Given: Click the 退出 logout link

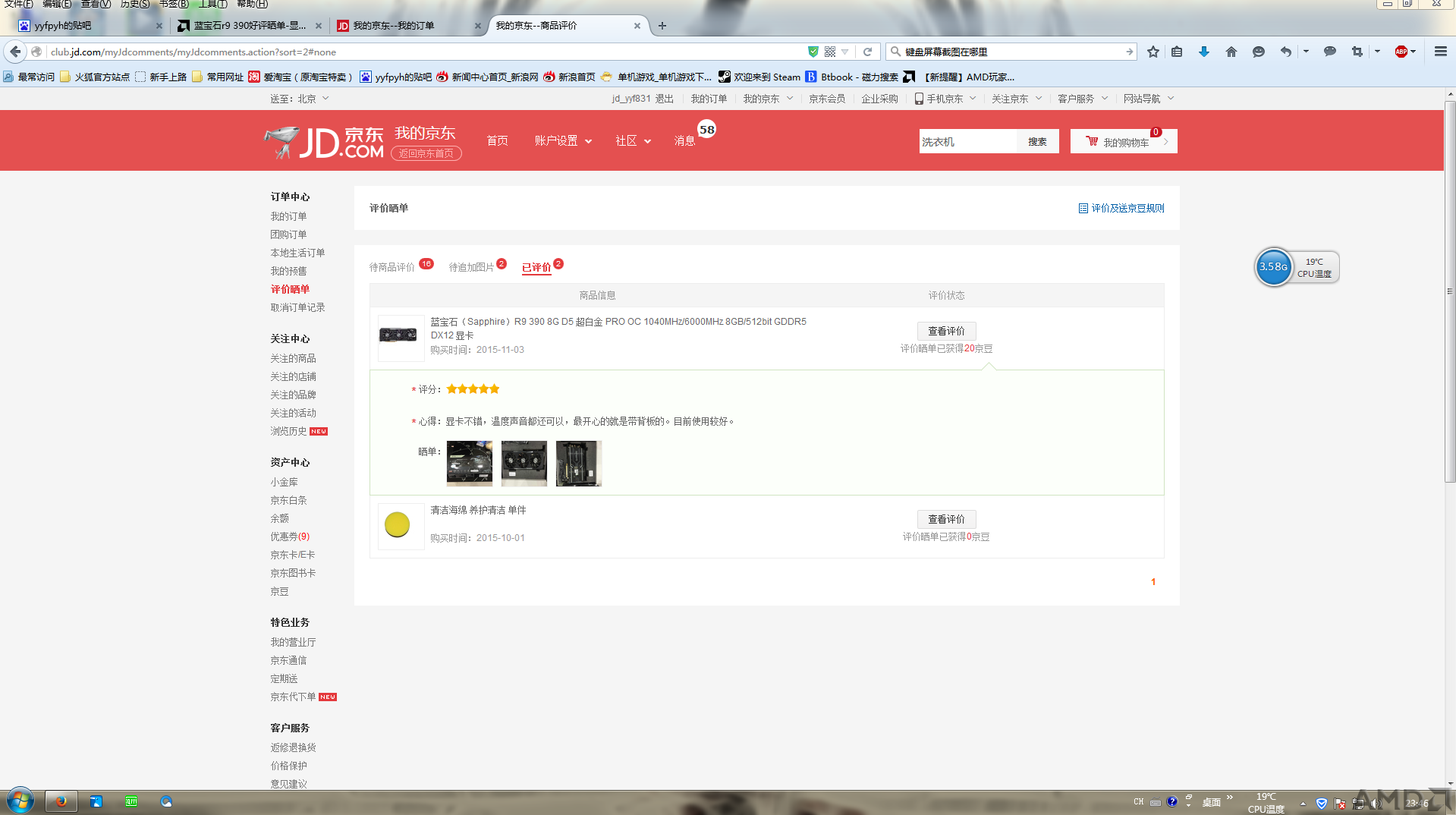Looking at the screenshot, I should [x=665, y=99].
